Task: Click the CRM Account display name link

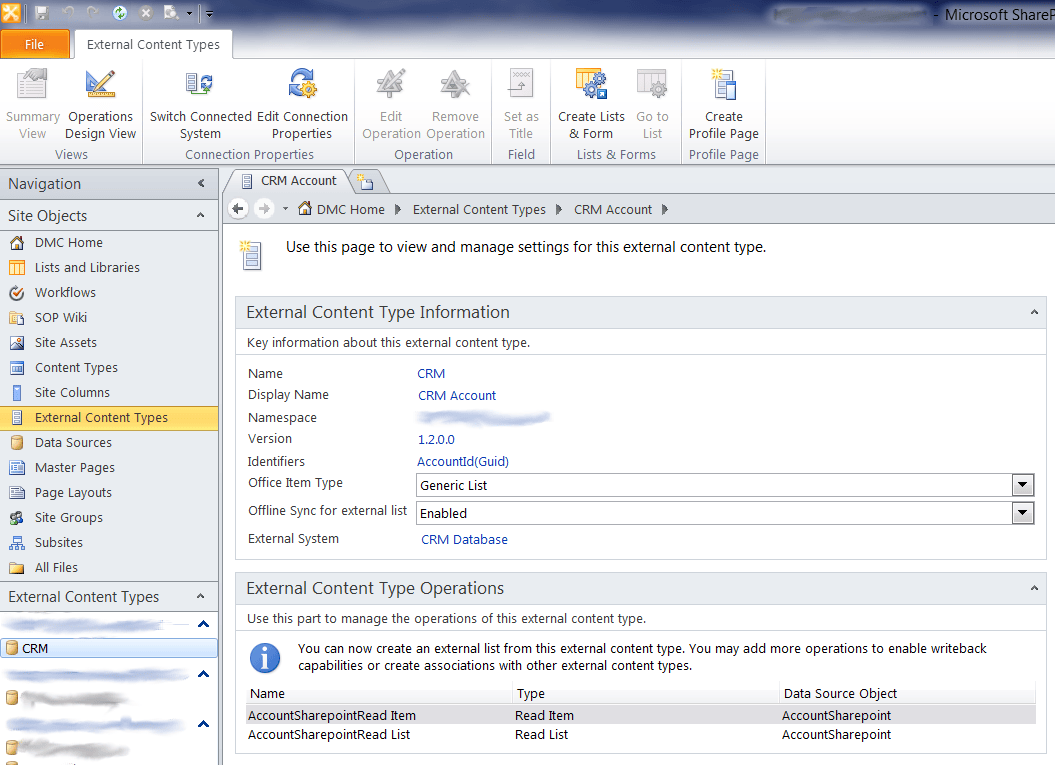Action: tap(457, 396)
